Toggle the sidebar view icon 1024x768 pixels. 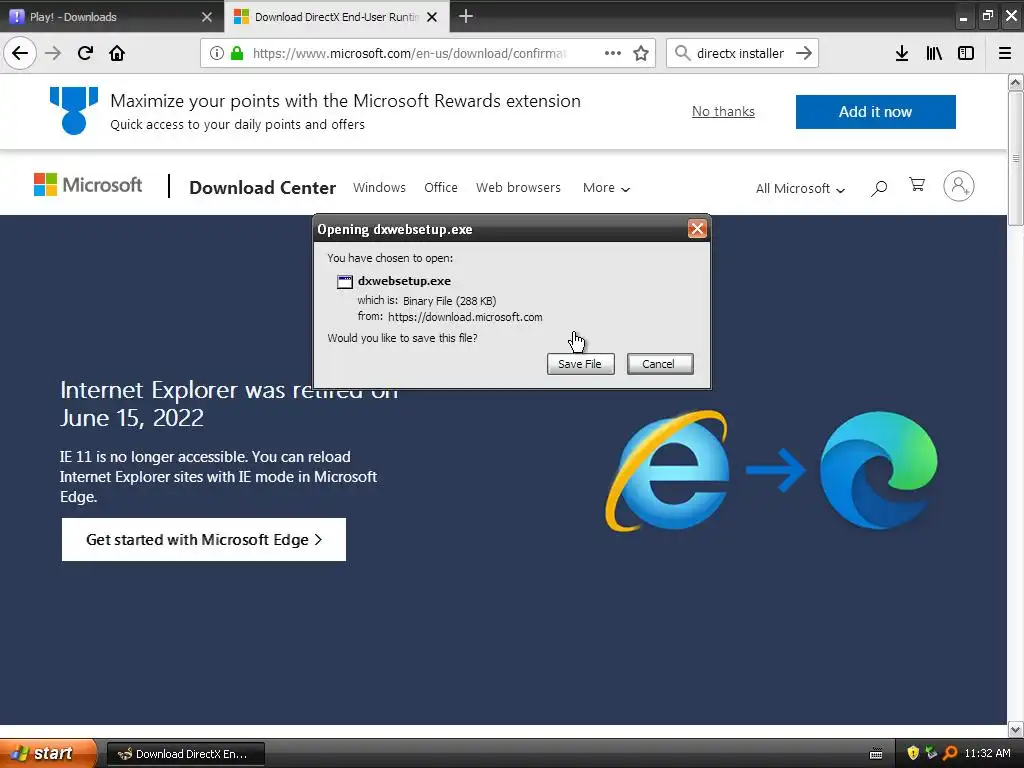966,53
